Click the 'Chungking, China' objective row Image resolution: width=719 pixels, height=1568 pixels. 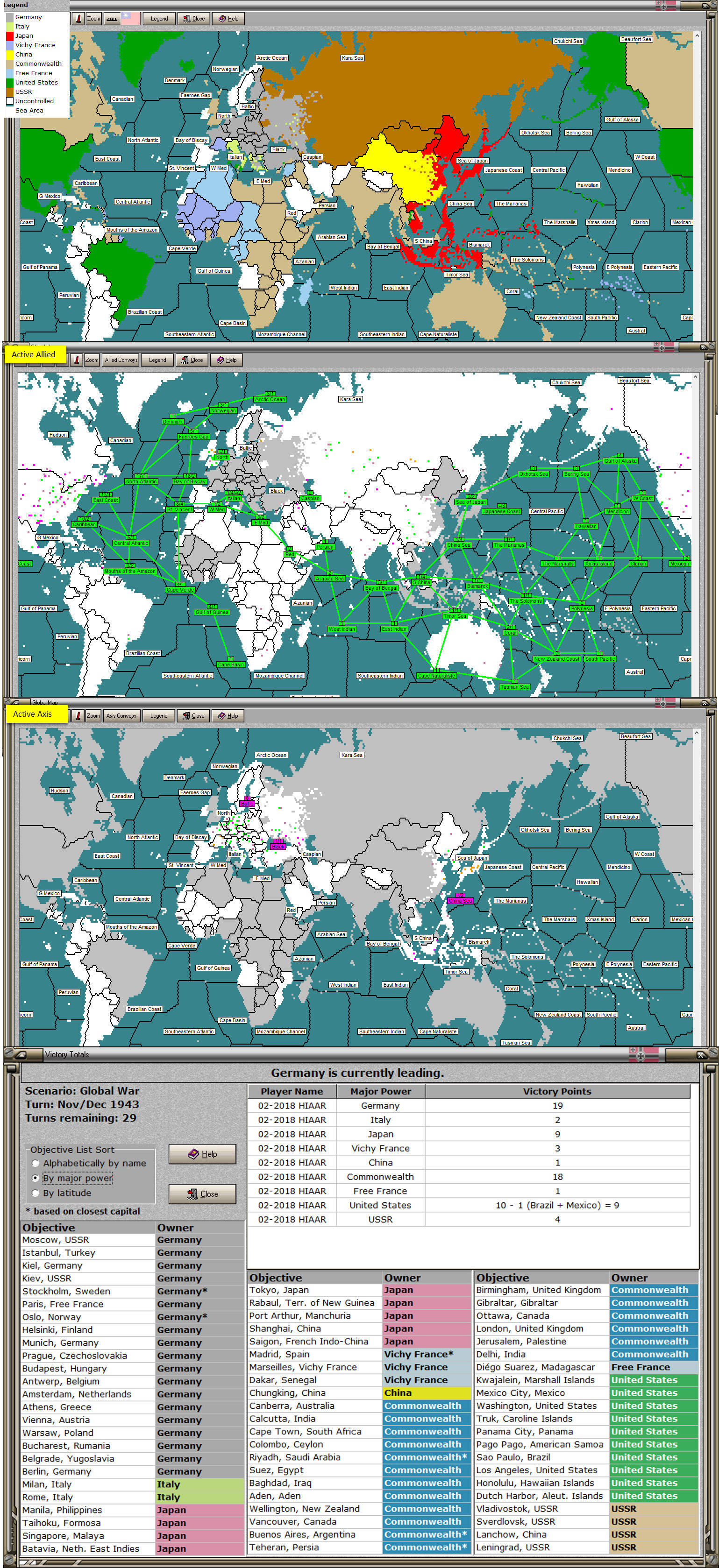(360, 1393)
